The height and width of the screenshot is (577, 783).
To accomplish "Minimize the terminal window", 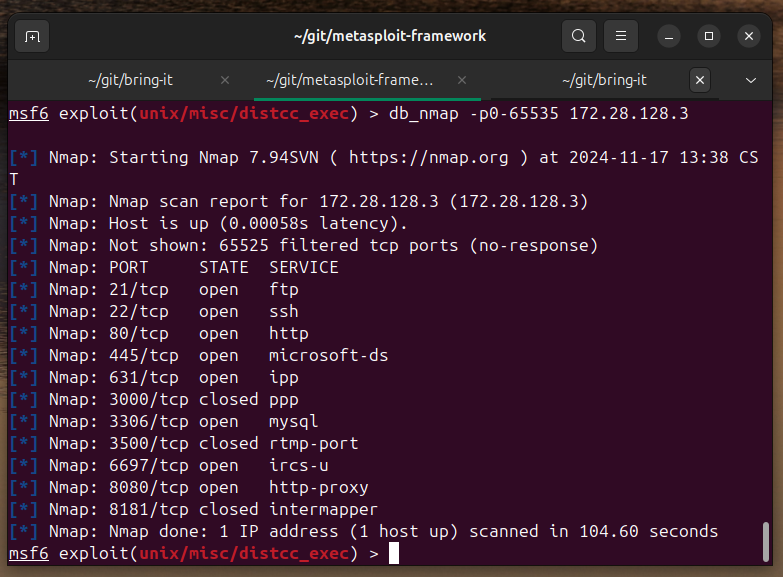I will (x=669, y=36).
